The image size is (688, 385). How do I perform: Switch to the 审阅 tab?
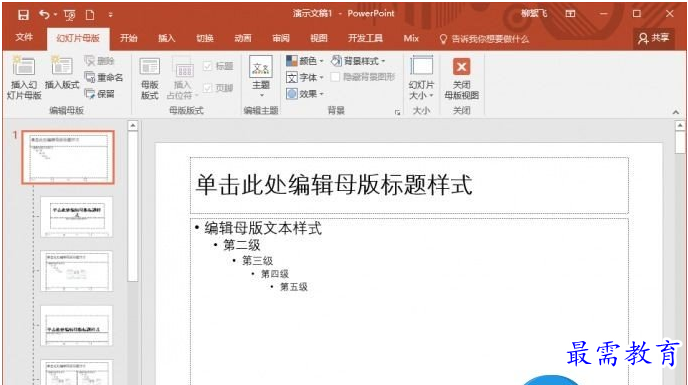click(281, 38)
